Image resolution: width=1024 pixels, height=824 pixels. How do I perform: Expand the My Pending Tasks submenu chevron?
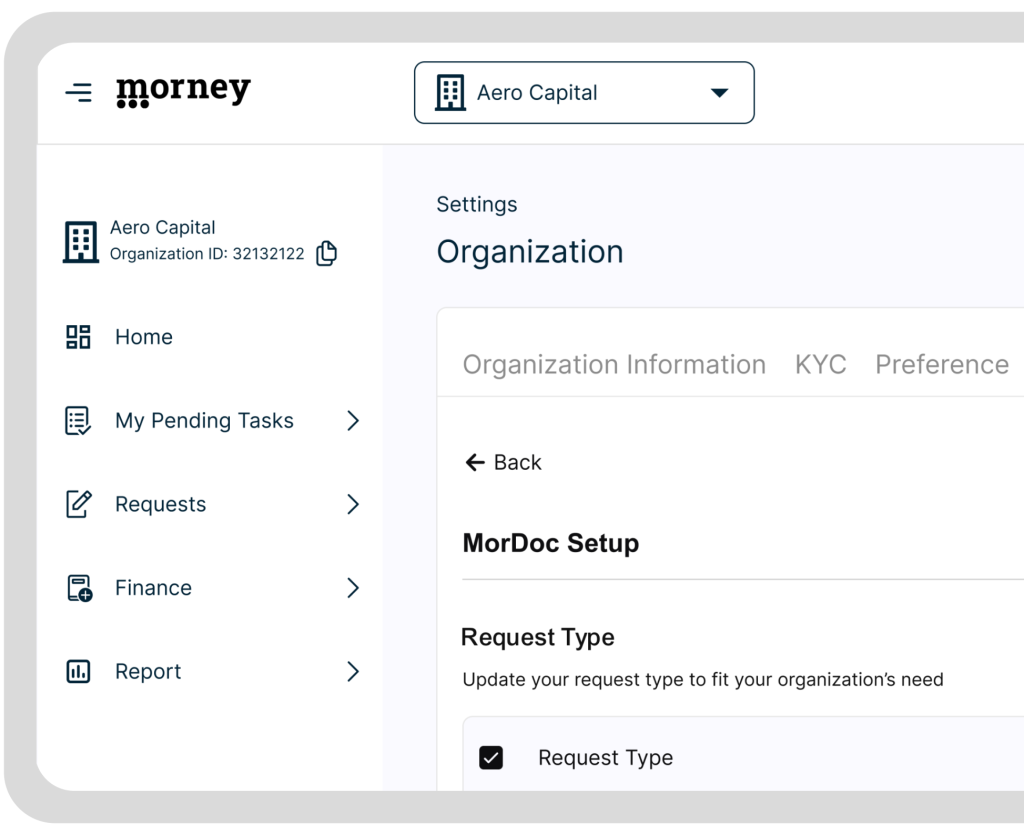click(352, 421)
